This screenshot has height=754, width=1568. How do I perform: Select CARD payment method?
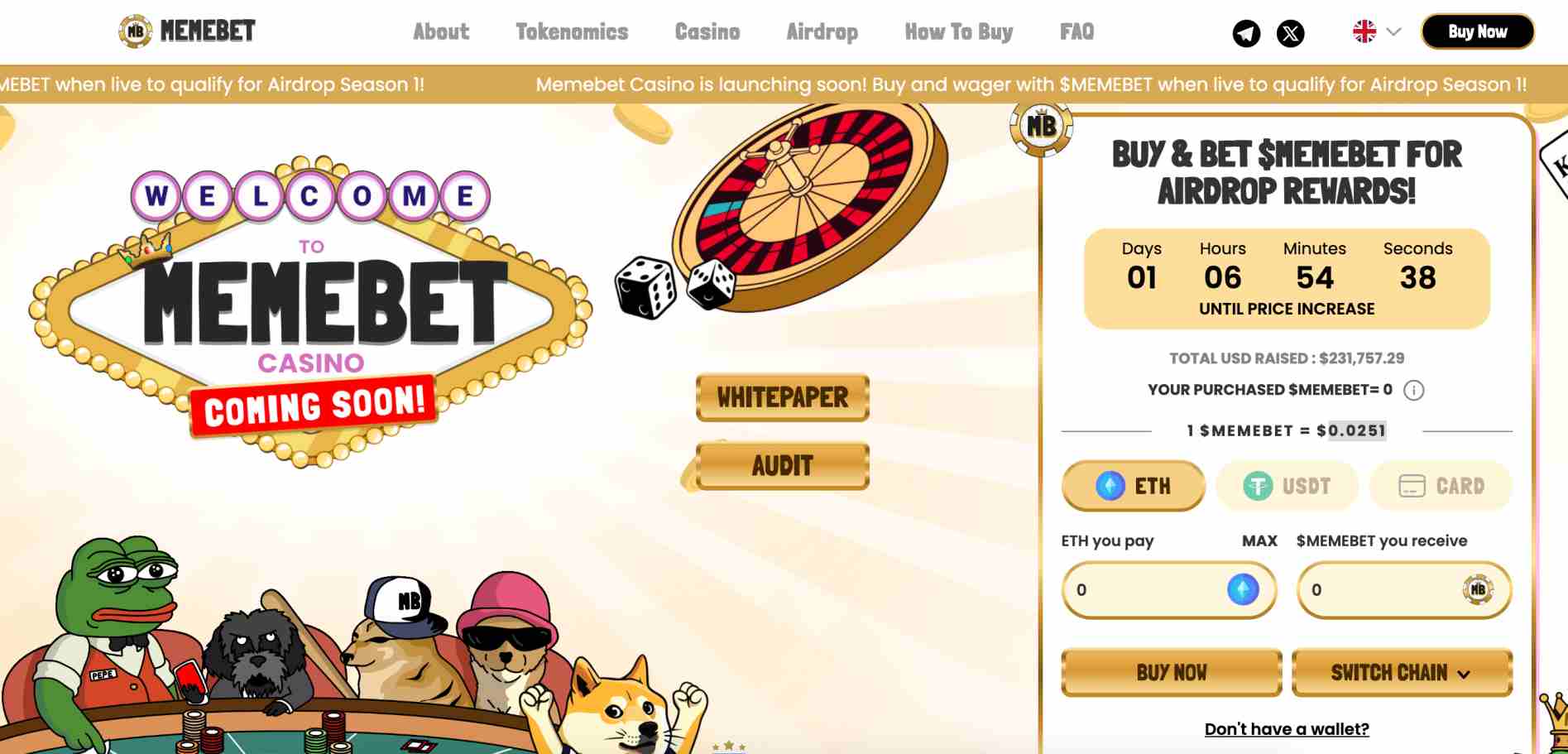tap(1441, 486)
